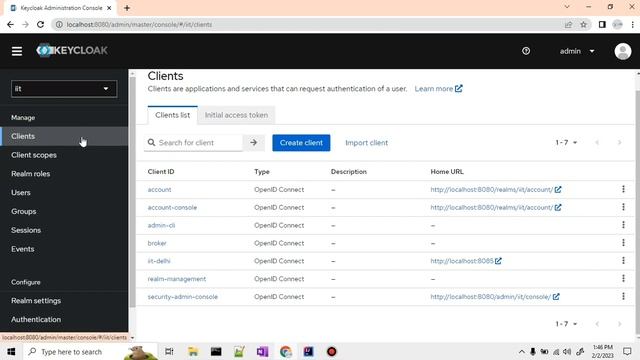Focus the Search for client field
640x360 pixels.
tap(193, 143)
